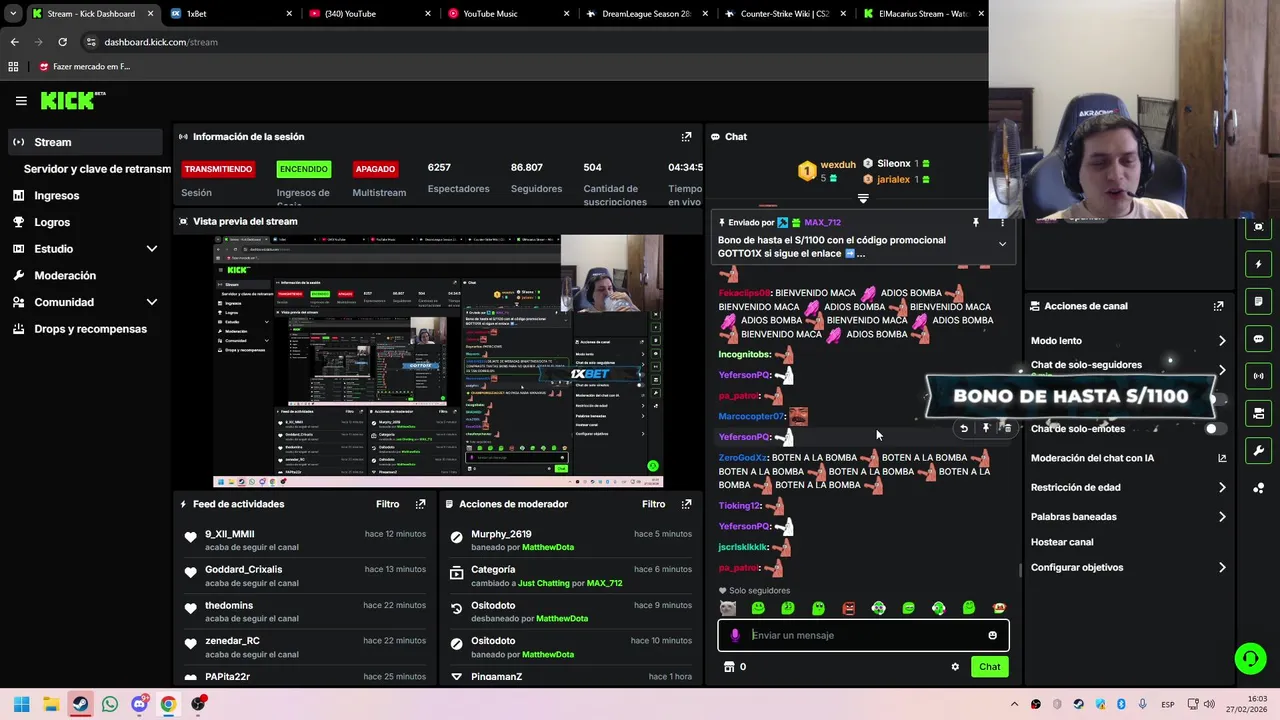Expand the Estudio sidebar section
This screenshot has width=1280, height=720.
point(152,249)
